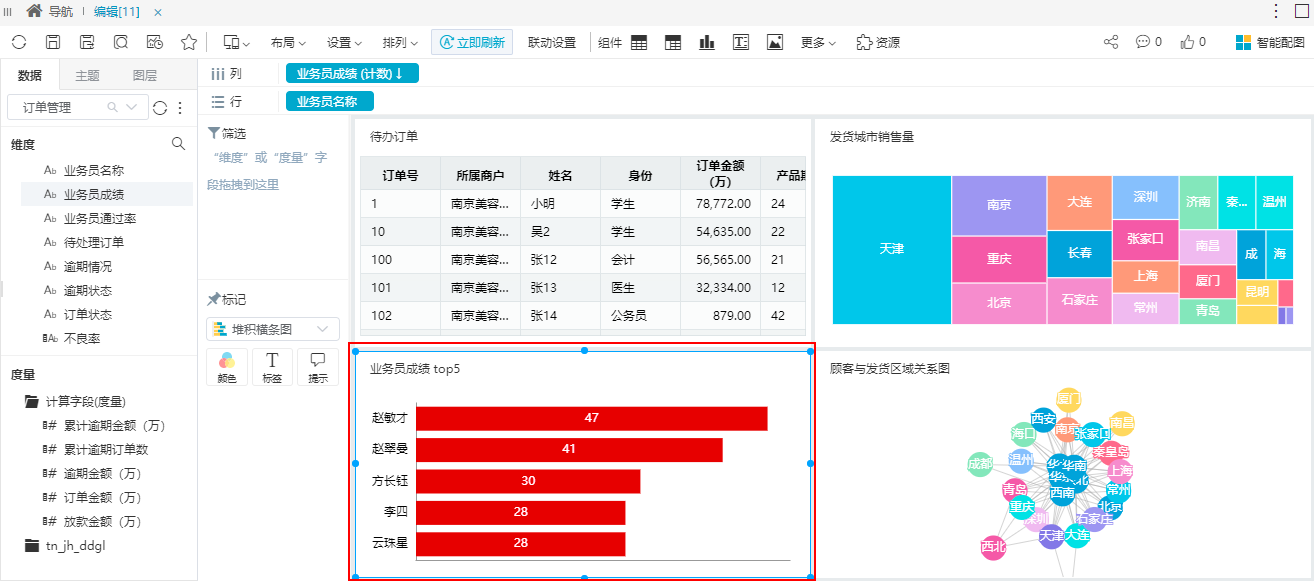Click the preview icon in the toolbar
This screenshot has width=1314, height=581.
[x=121, y=42]
